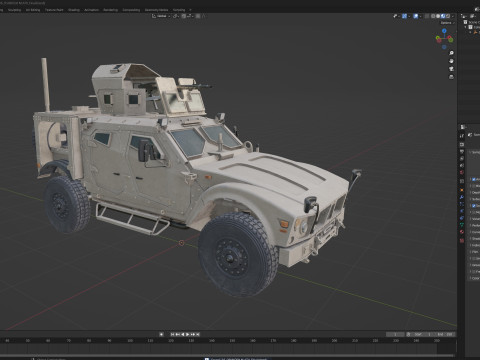Open the Texture properties tab
Screen dimensions: 480x360
point(462,240)
